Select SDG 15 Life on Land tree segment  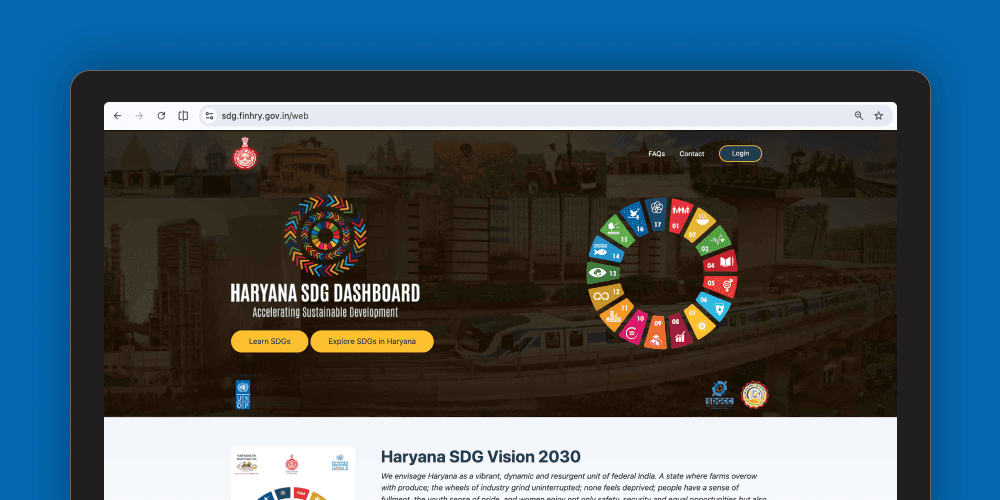[616, 231]
